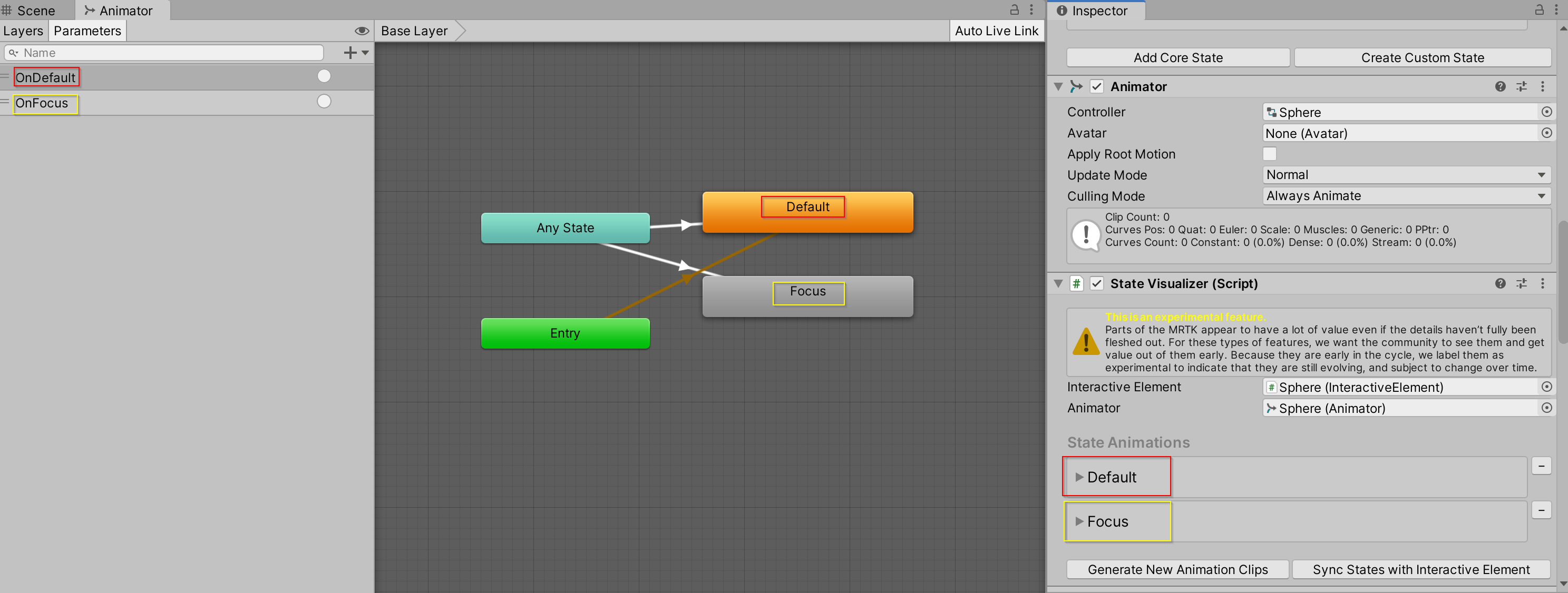Expand the Focus state animation entry
Image resolution: width=1568 pixels, height=593 pixels.
(x=1078, y=521)
